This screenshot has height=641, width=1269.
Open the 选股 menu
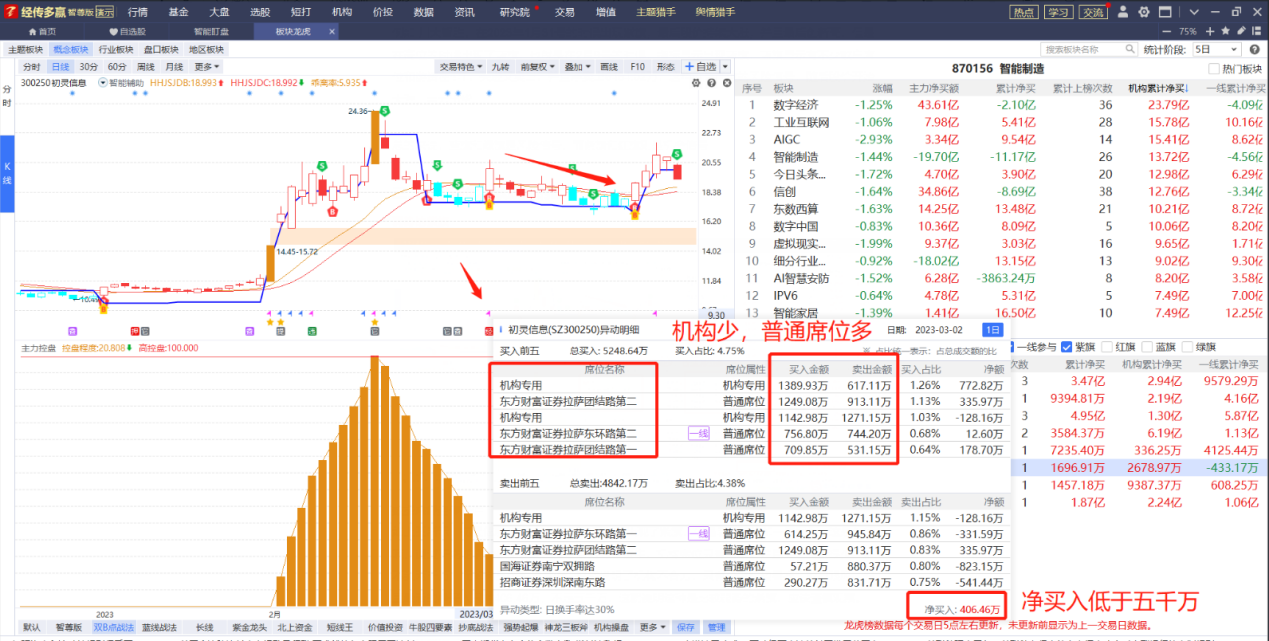260,12
